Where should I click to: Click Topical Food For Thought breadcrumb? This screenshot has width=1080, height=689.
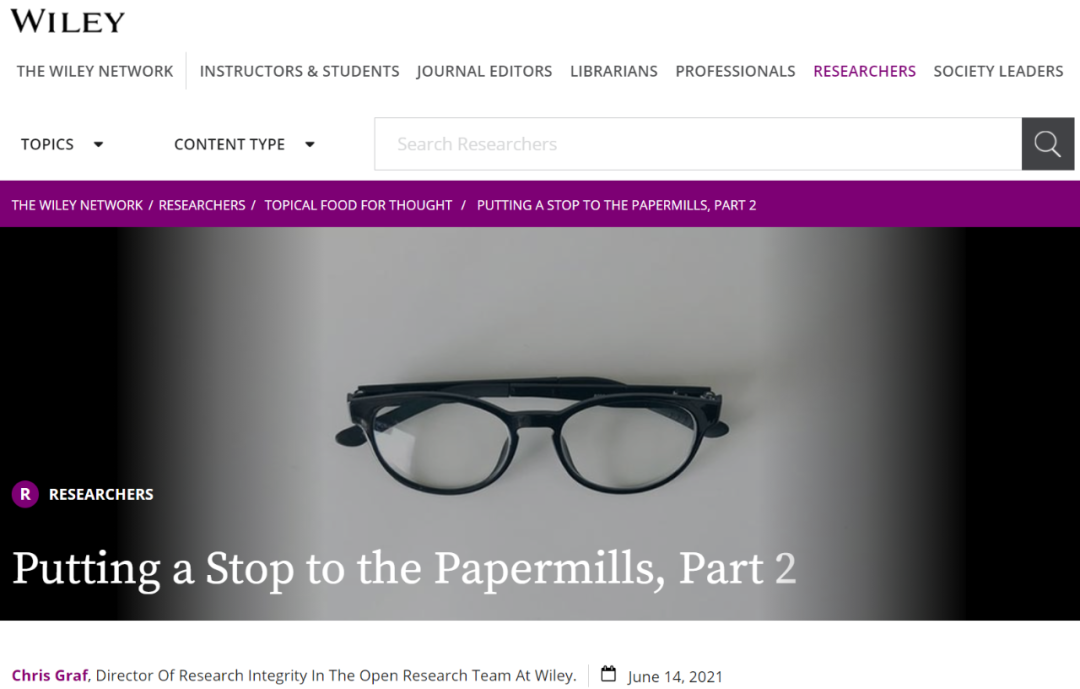(358, 205)
